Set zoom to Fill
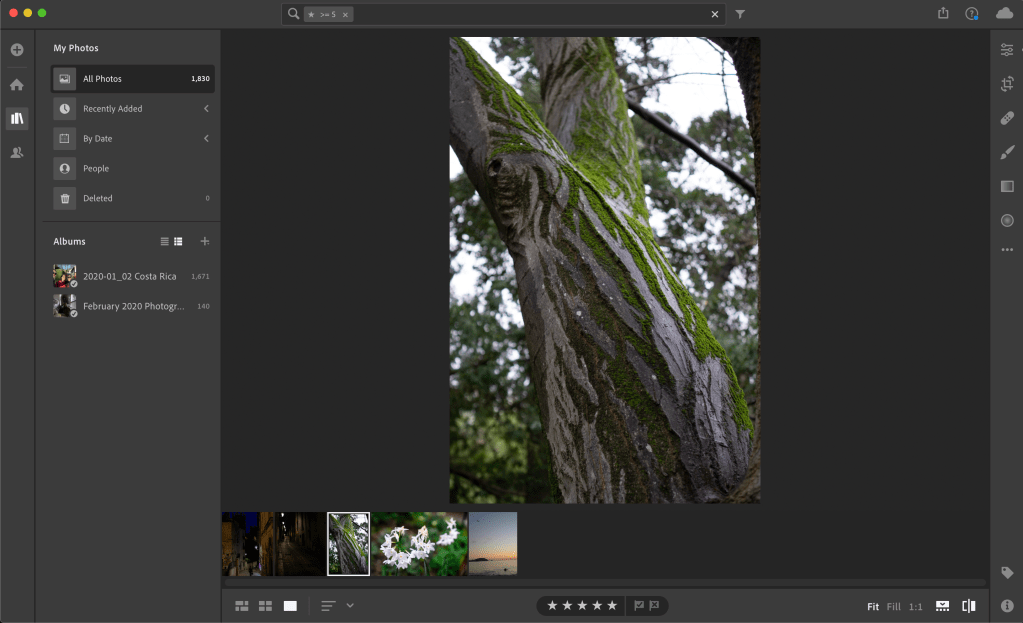The height and width of the screenshot is (623, 1023). click(893, 607)
